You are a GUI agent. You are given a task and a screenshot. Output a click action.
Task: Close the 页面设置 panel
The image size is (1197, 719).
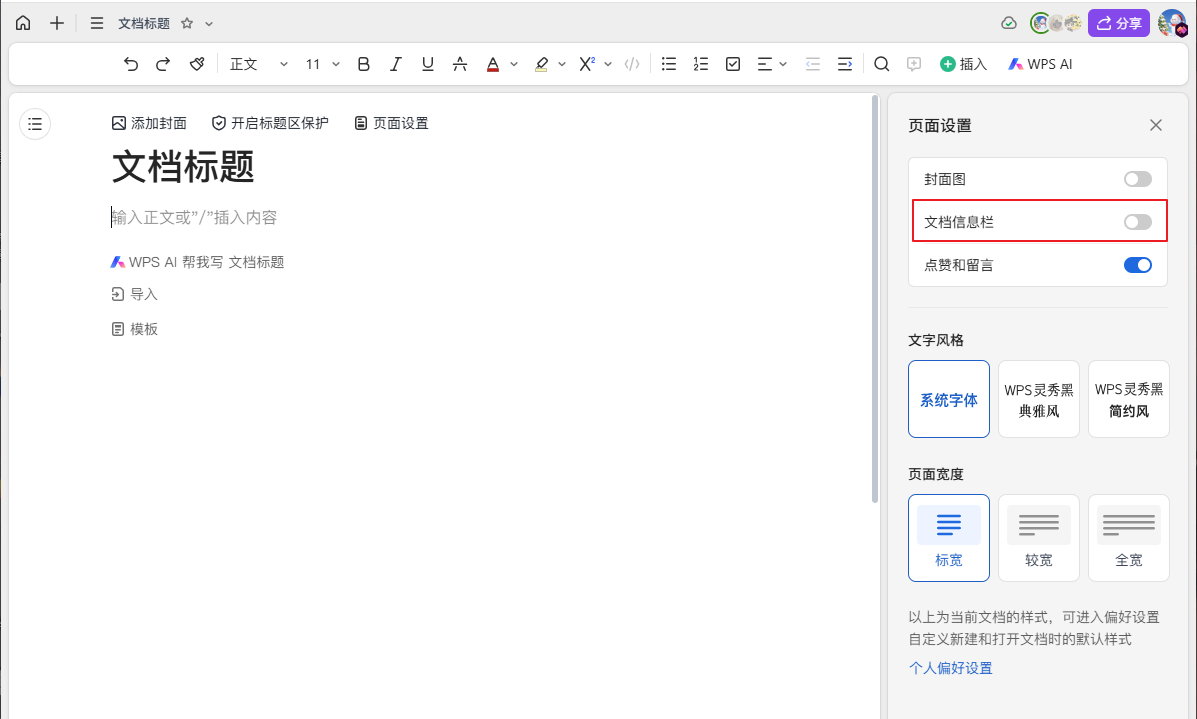coord(1156,125)
